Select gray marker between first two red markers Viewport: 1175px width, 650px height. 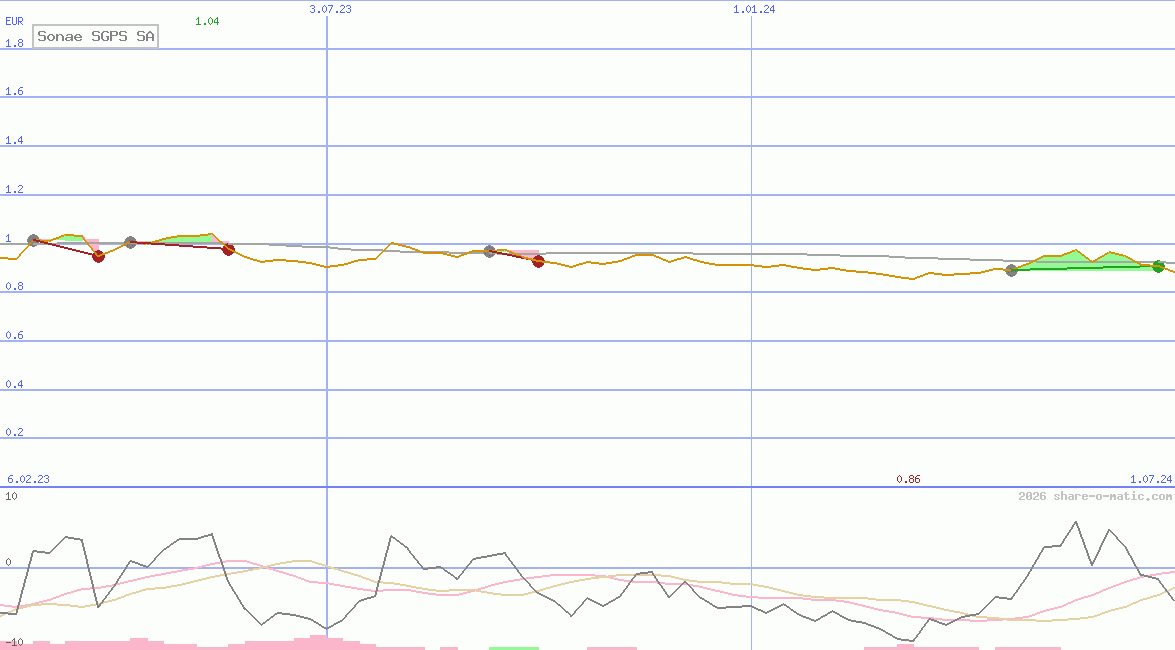(130, 243)
